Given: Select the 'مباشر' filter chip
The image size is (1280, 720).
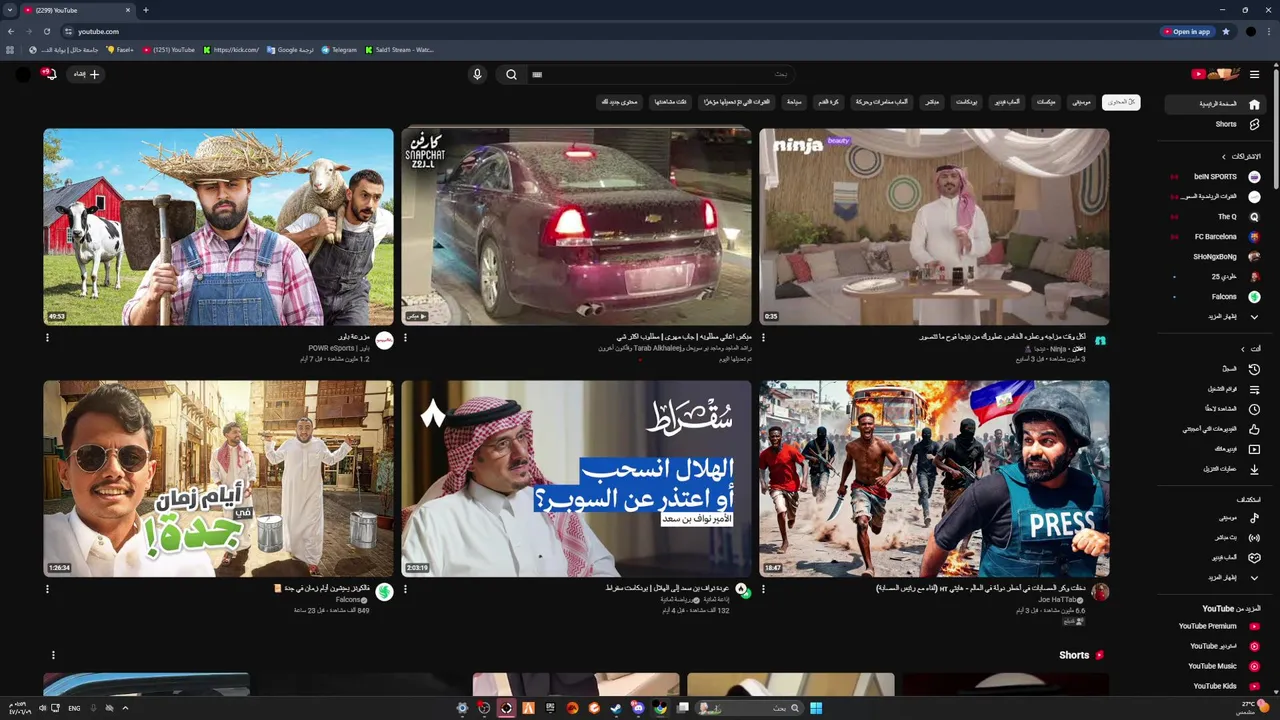Looking at the screenshot, I should (x=932, y=102).
